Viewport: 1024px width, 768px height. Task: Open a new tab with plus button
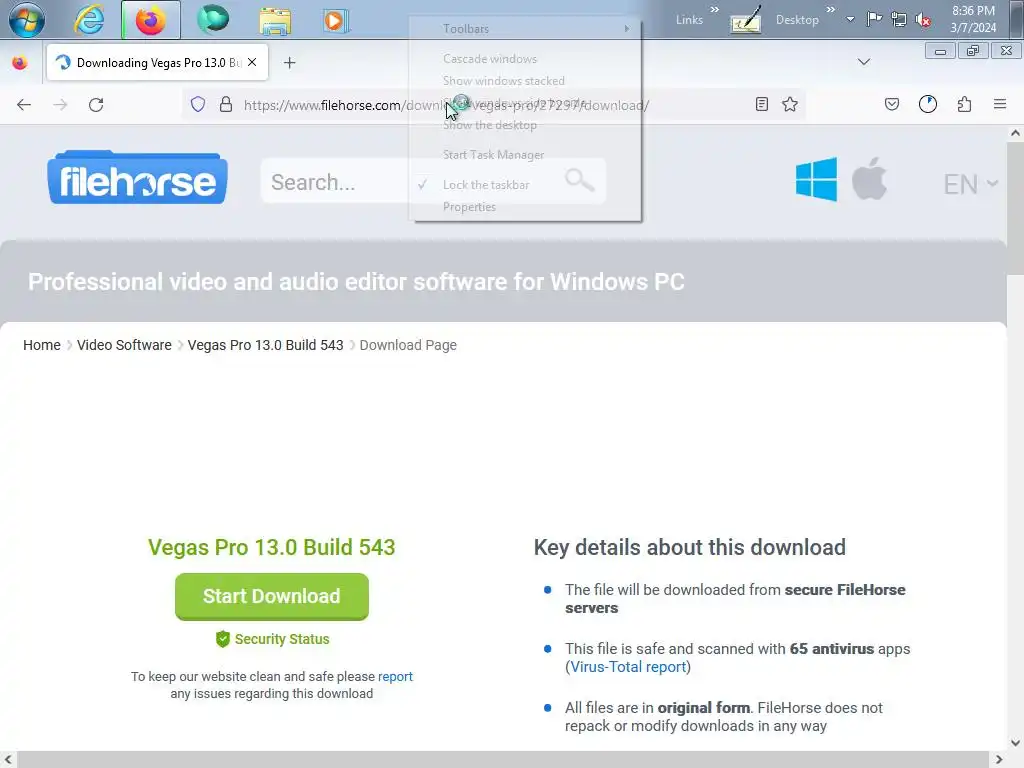point(289,63)
